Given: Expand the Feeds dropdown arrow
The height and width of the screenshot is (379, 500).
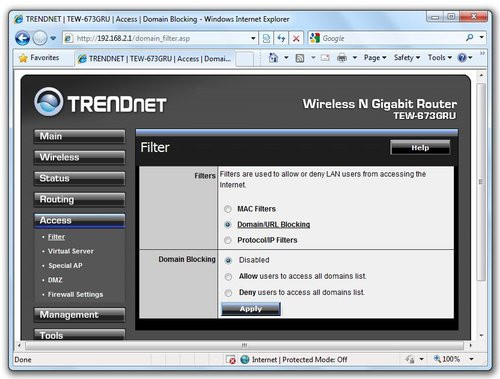Looking at the screenshot, I should pyautogui.click(x=313, y=58).
